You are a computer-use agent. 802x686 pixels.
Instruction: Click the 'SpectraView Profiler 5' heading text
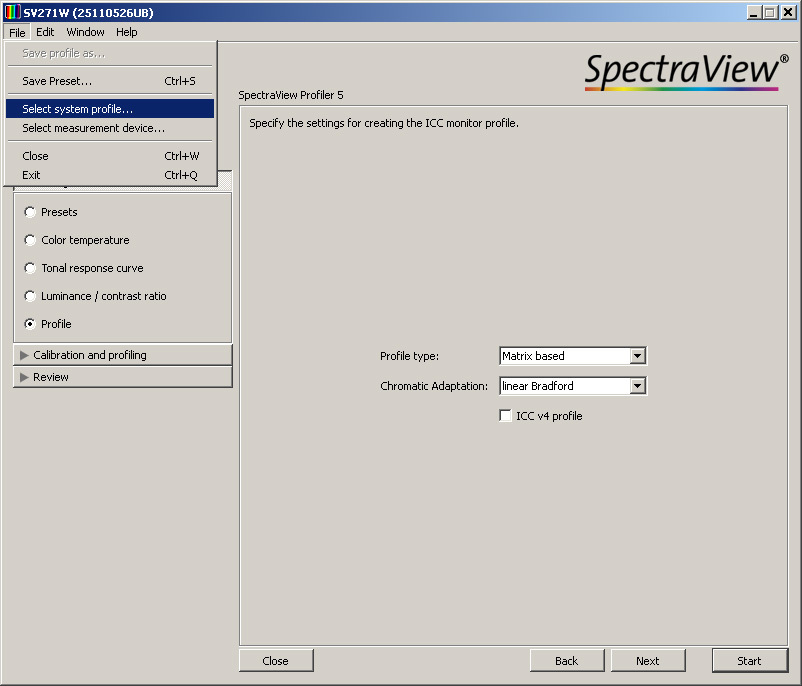pyautogui.click(x=291, y=95)
